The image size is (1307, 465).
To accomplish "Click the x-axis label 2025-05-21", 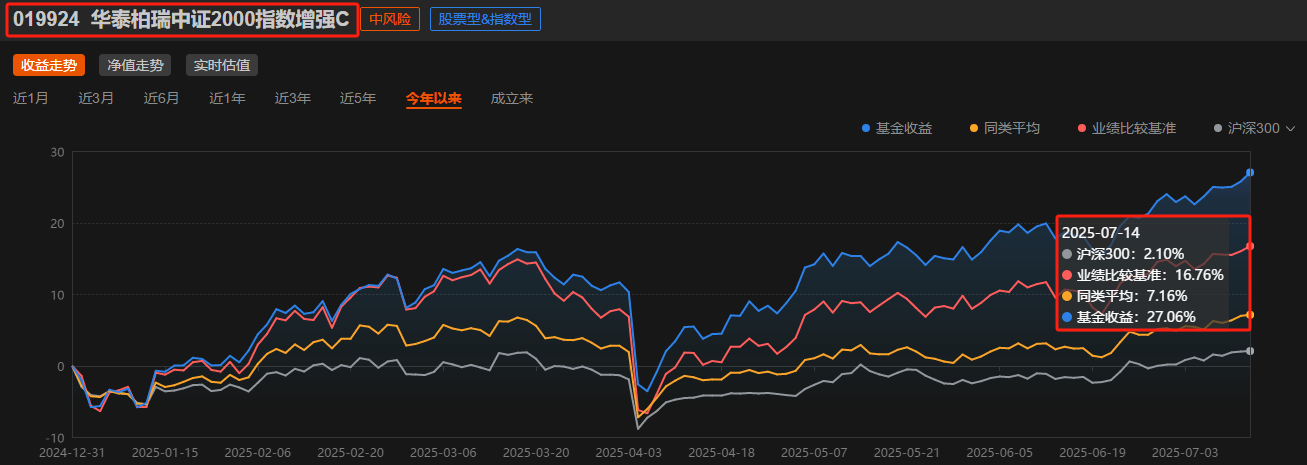I will point(908,453).
